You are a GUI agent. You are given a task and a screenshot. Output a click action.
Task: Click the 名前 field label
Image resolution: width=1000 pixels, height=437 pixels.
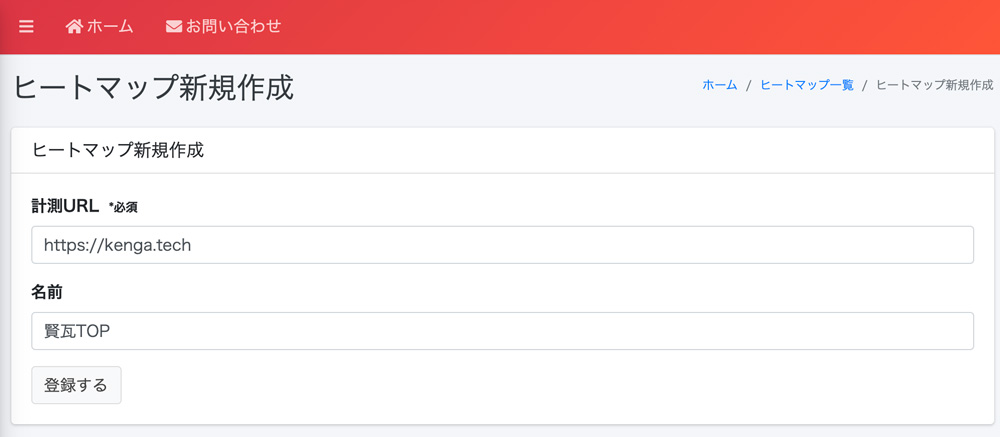click(x=48, y=293)
